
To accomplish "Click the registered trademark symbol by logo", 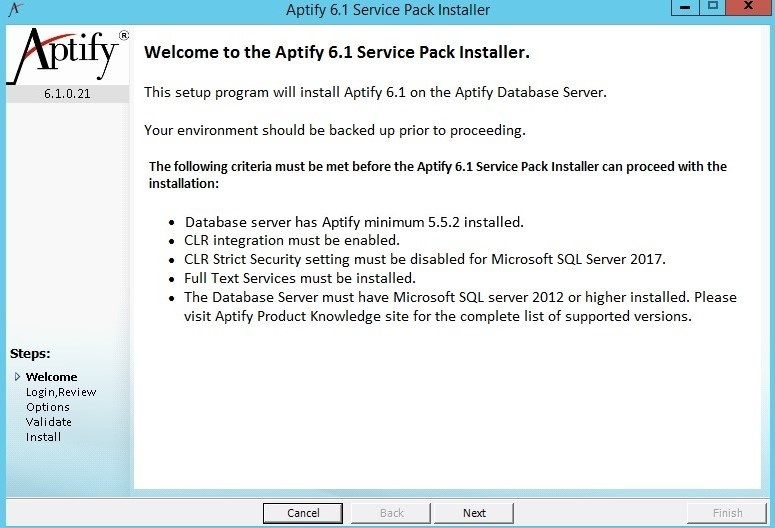I will (124, 35).
